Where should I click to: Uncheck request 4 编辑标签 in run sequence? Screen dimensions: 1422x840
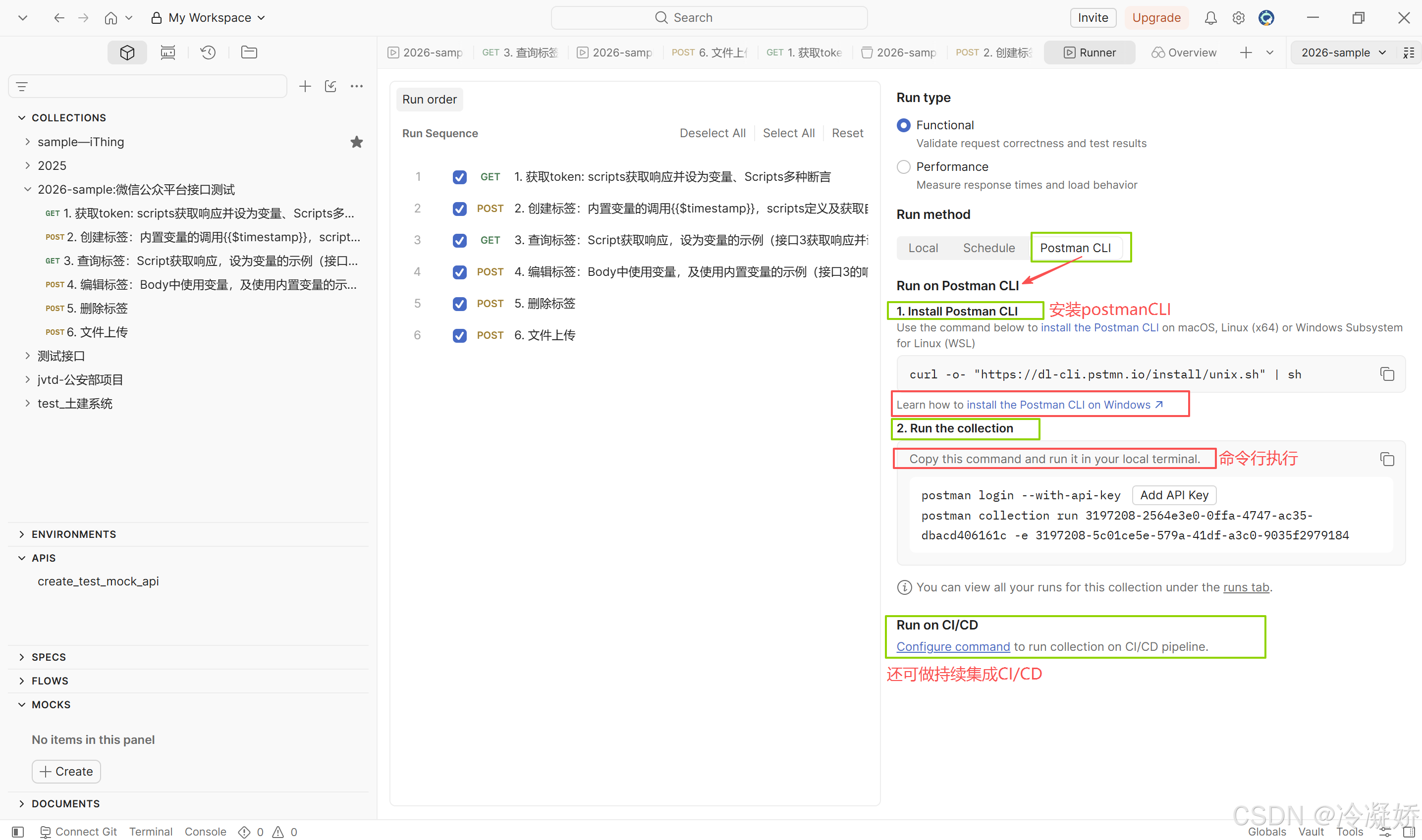460,272
